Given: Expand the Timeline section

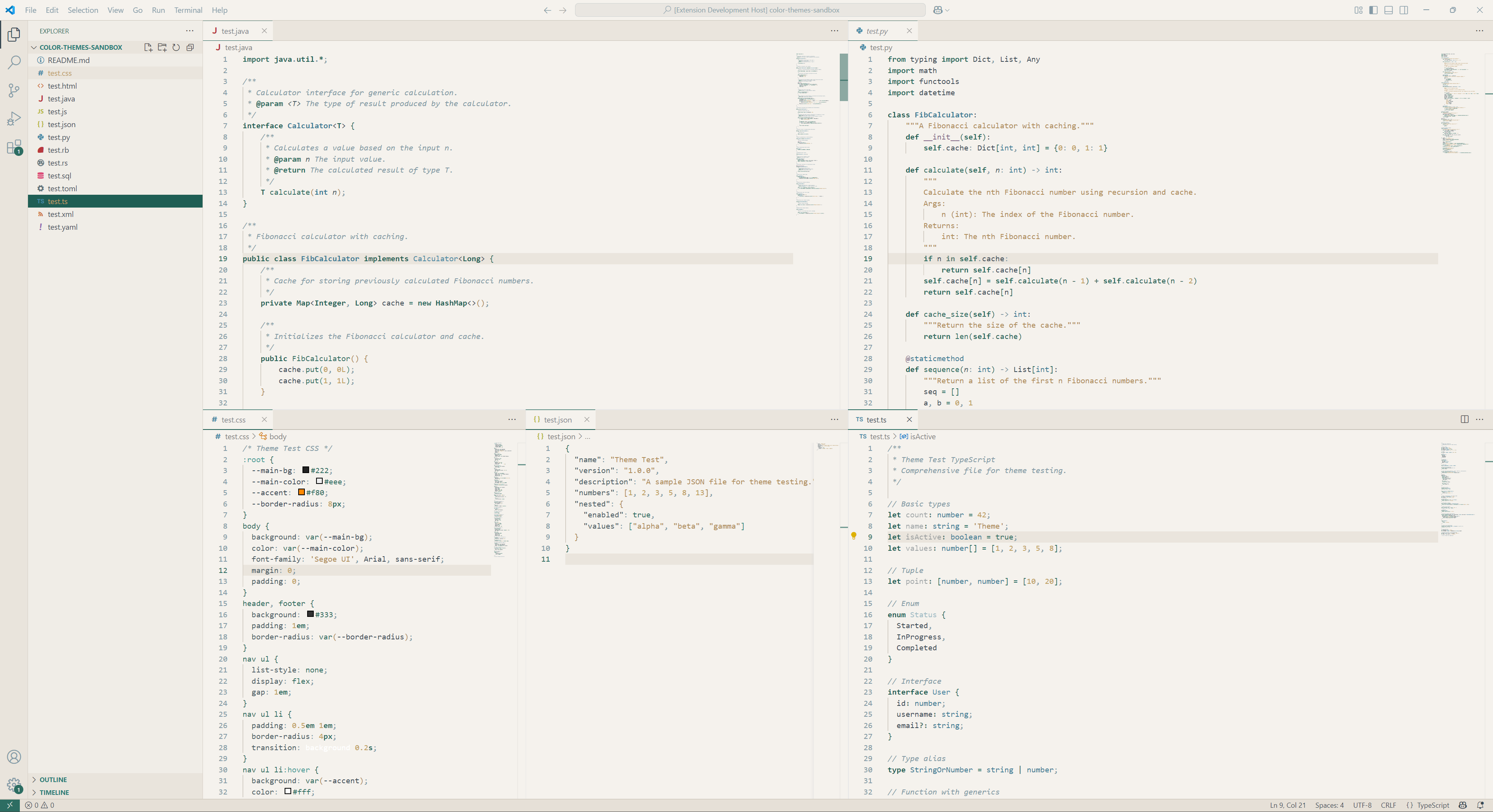Looking at the screenshot, I should [x=54, y=792].
